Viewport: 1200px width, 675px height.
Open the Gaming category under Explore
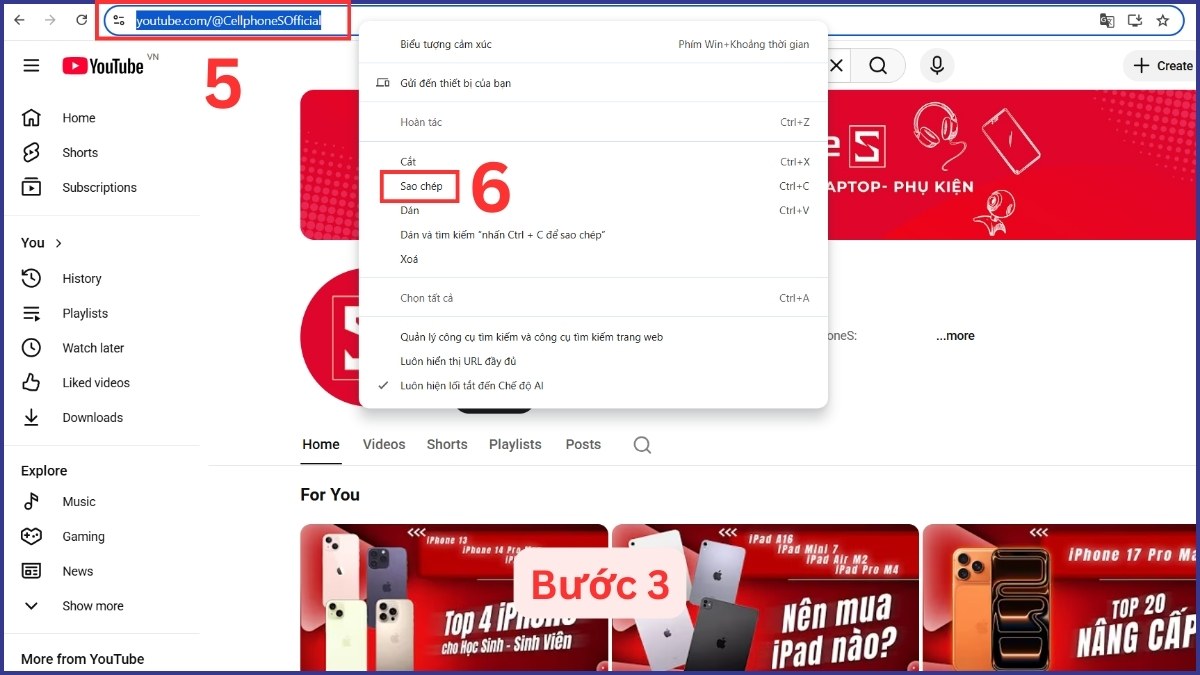84,536
